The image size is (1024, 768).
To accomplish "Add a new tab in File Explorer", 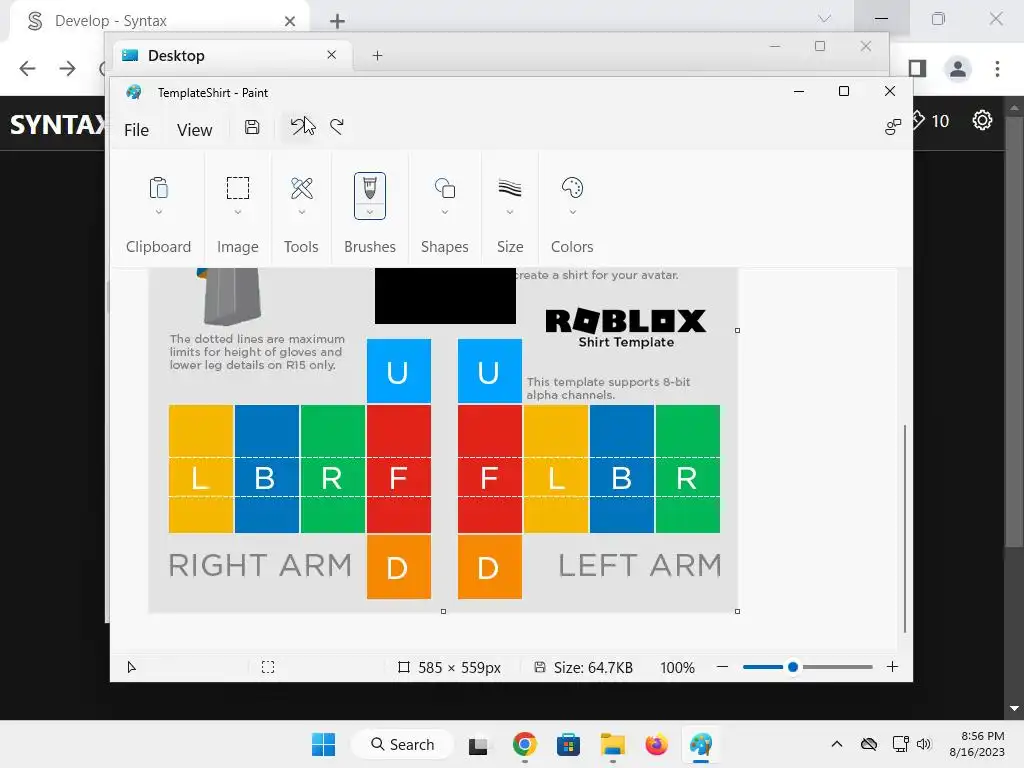I will (377, 56).
